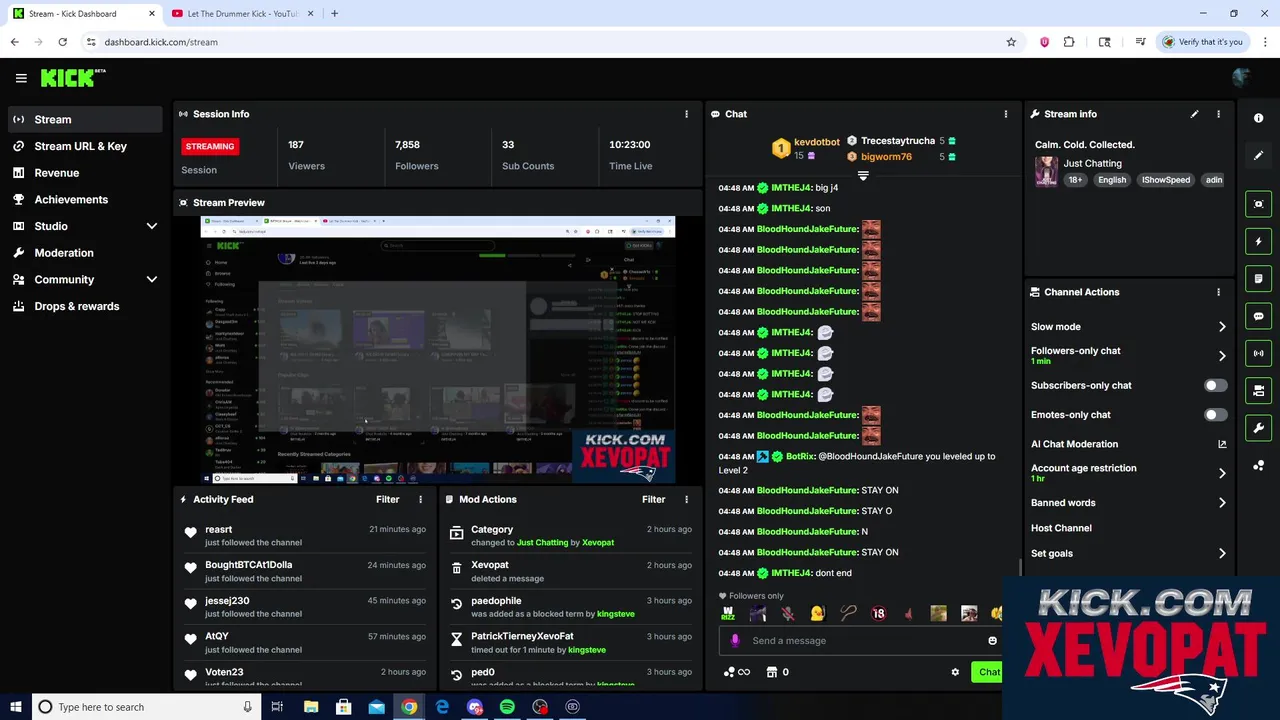Insert the muted microphone emote
Image resolution: width=1280 pixels, height=720 pixels.
tap(788, 613)
